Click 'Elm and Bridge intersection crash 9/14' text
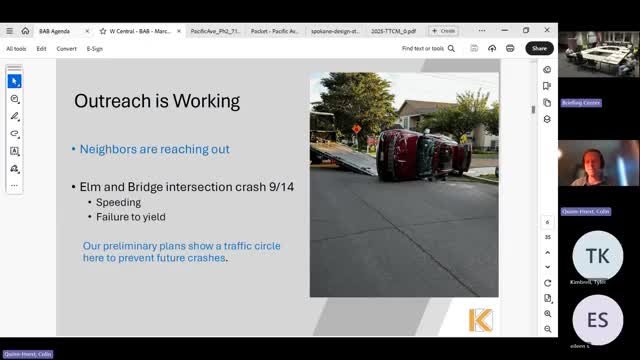Image resolution: width=640 pixels, height=360 pixels. (187, 187)
